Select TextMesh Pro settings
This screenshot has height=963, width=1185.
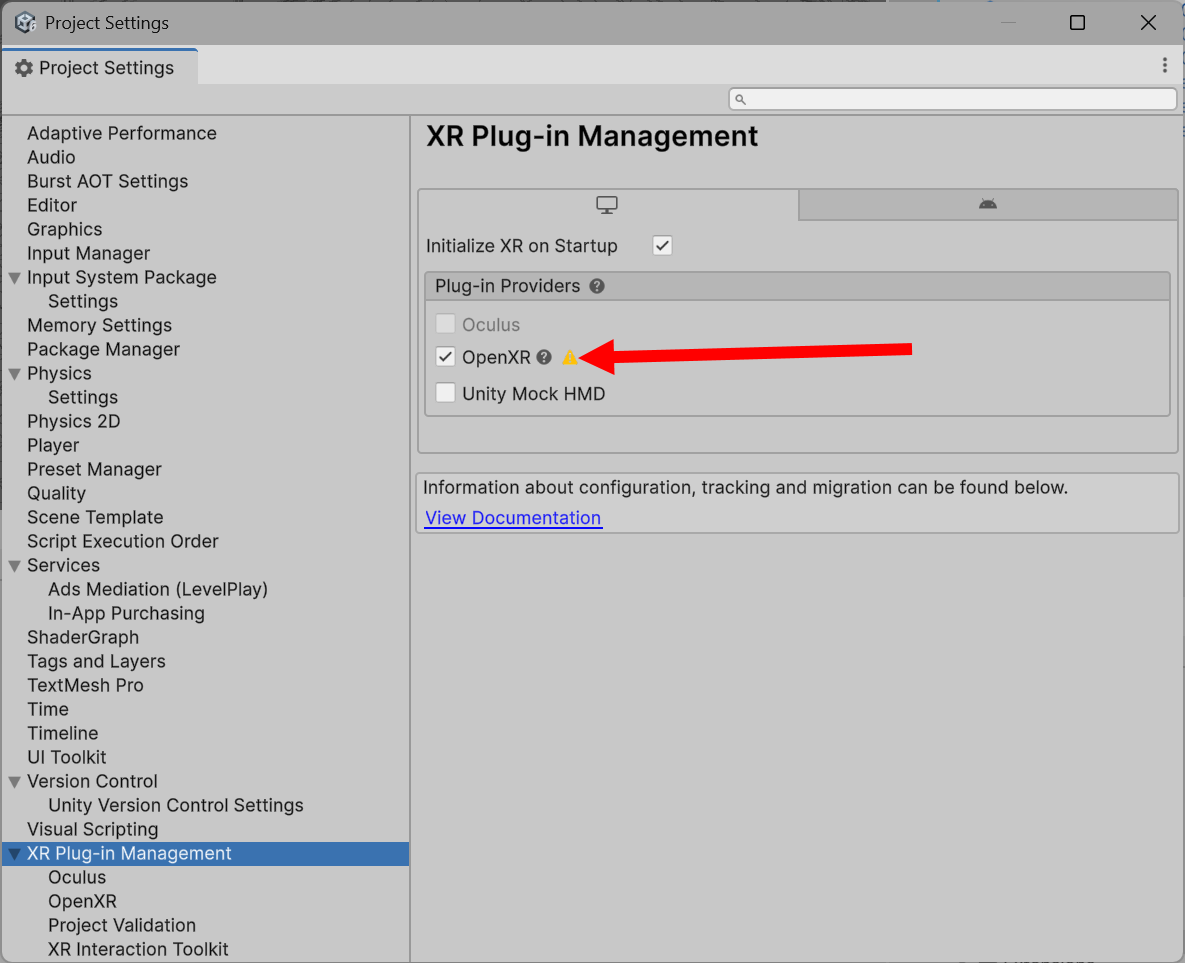[85, 686]
